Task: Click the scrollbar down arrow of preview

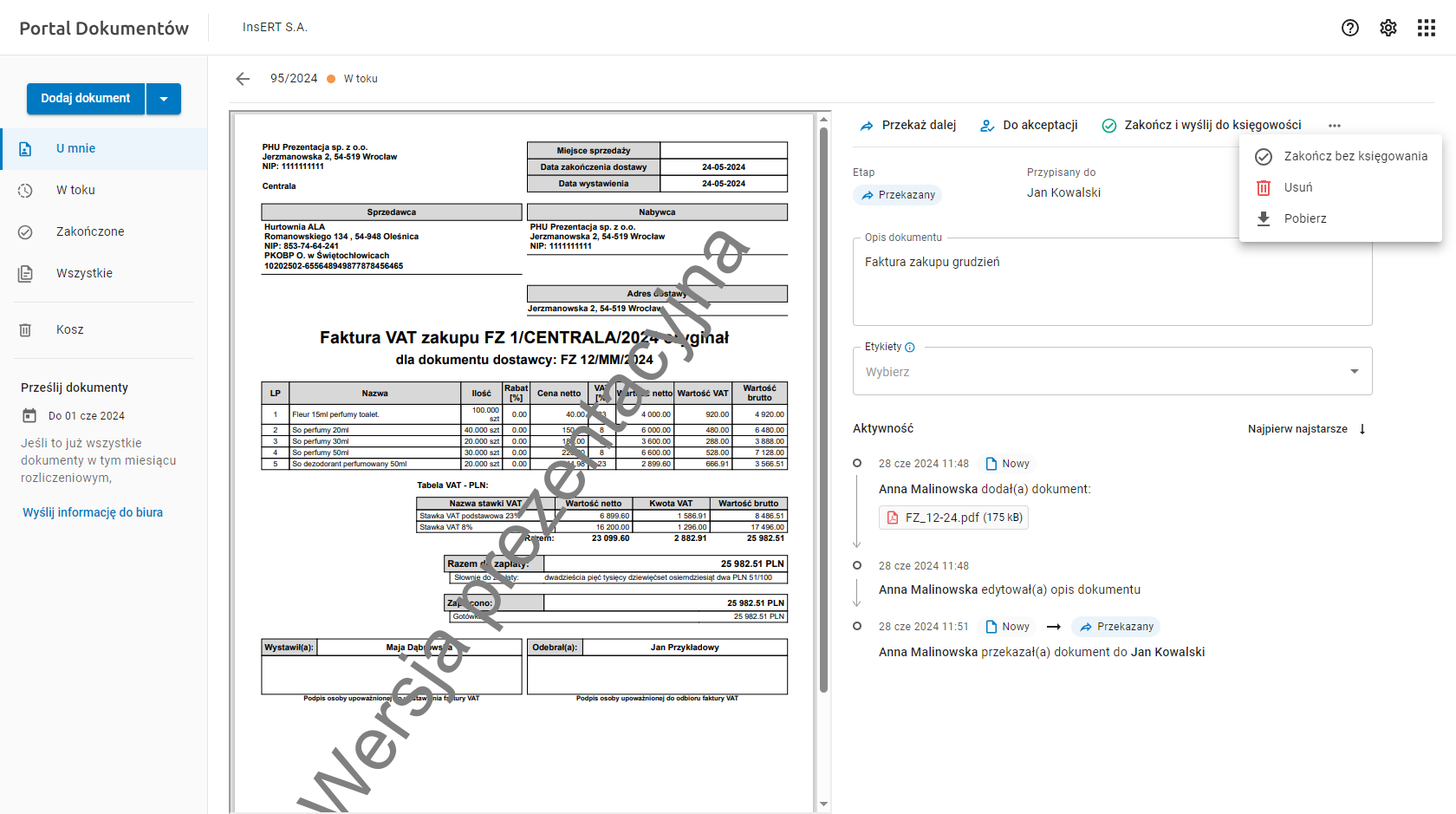Action: (x=823, y=804)
